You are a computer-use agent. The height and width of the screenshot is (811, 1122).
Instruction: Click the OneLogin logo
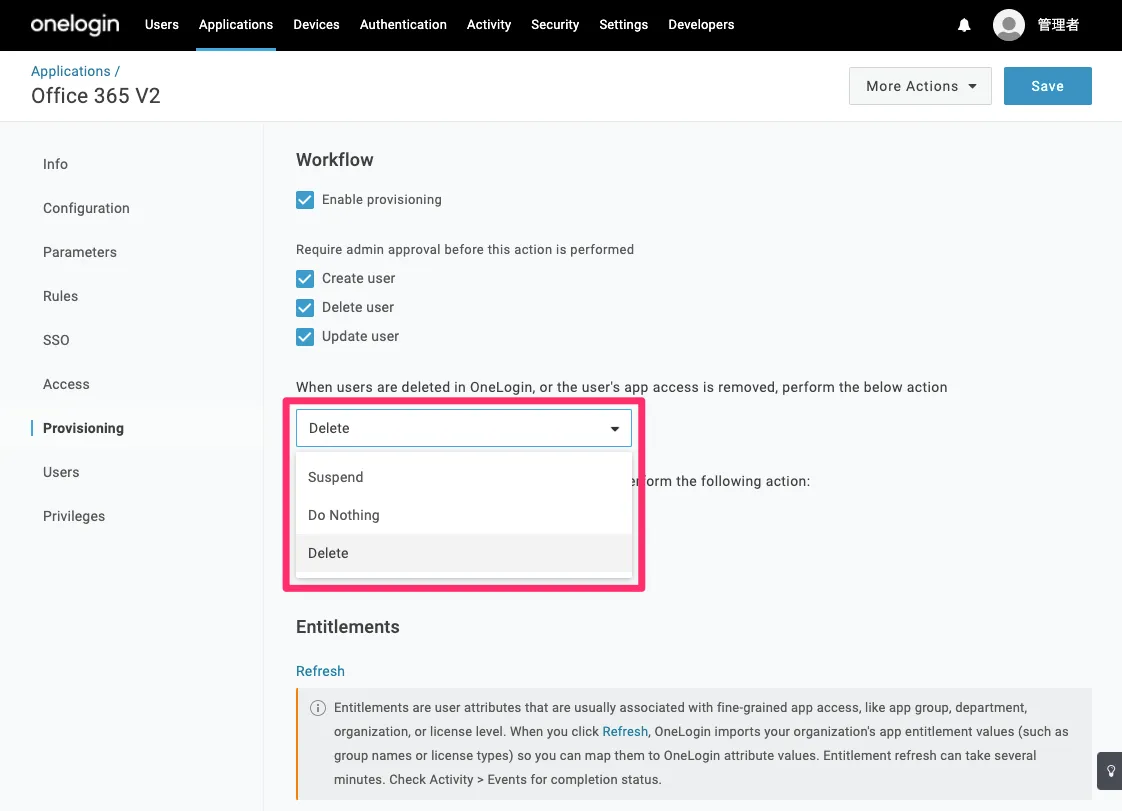(75, 25)
